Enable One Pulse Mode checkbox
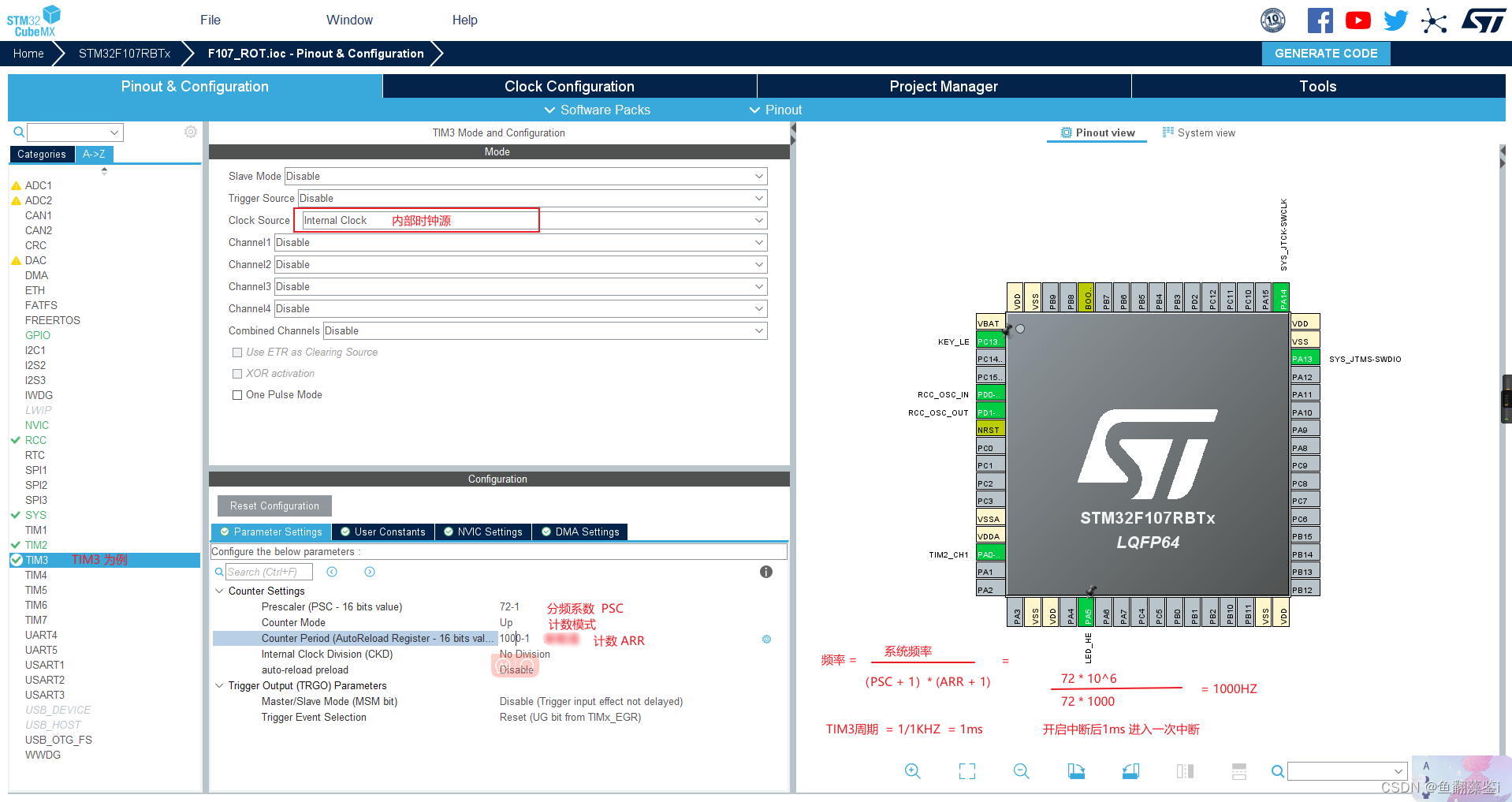The height and width of the screenshot is (802, 1512). click(x=237, y=395)
